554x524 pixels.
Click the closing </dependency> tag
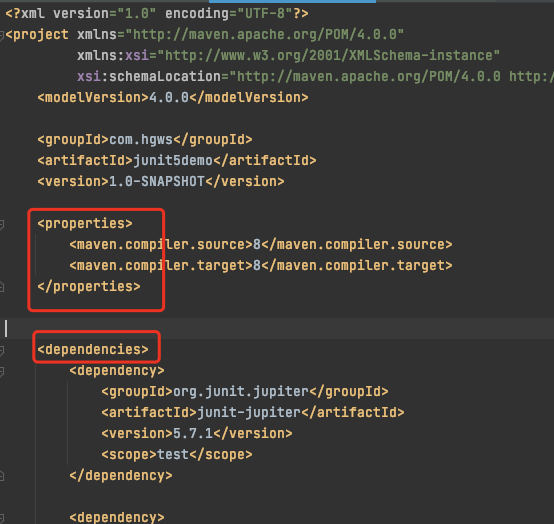pyautogui.click(x=121, y=476)
